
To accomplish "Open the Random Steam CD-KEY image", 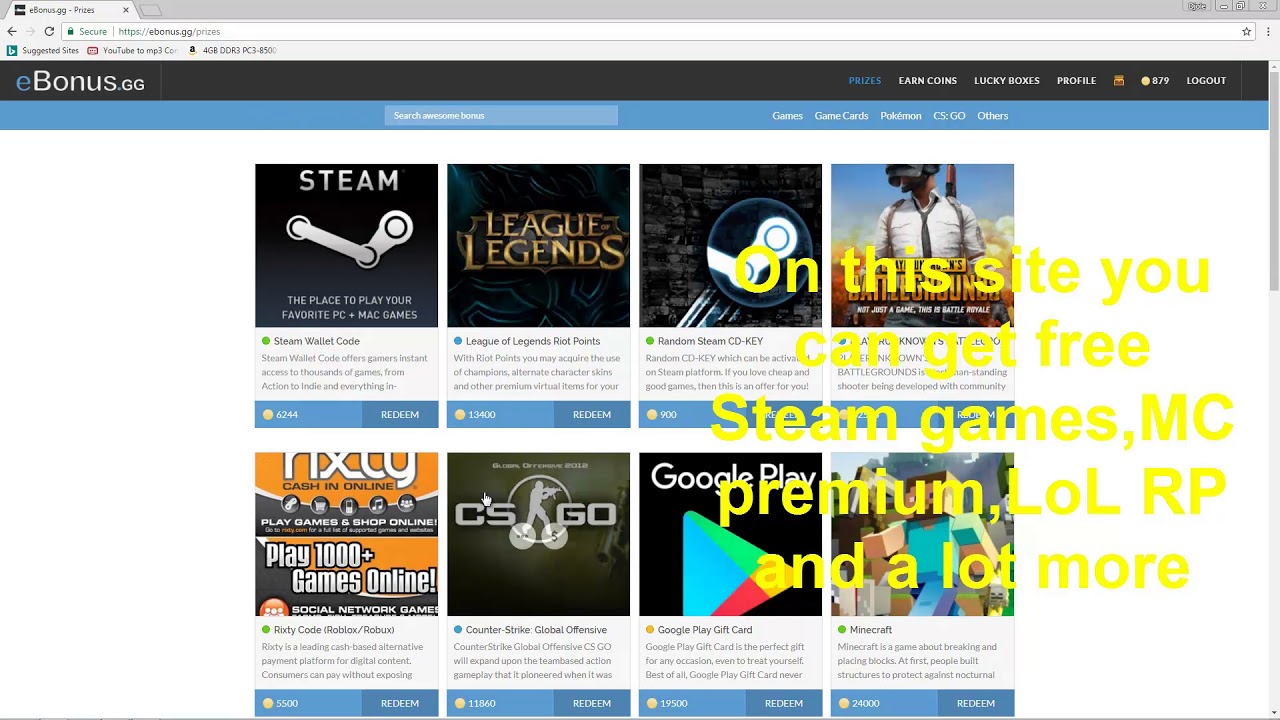I will pos(730,245).
